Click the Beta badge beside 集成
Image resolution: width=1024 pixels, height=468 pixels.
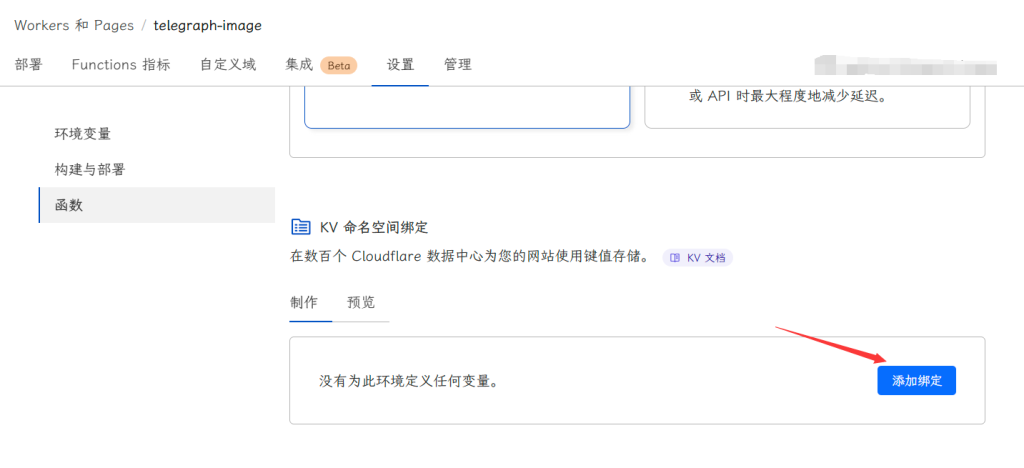pyautogui.click(x=338, y=65)
